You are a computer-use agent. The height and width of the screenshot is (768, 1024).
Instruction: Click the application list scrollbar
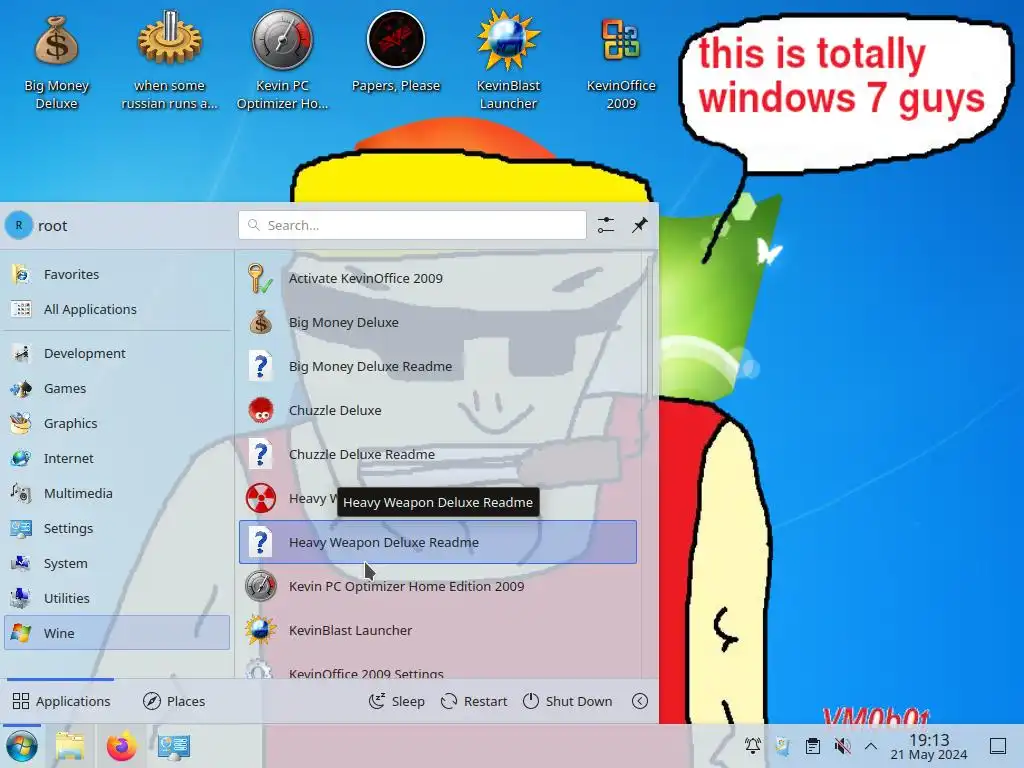click(649, 325)
